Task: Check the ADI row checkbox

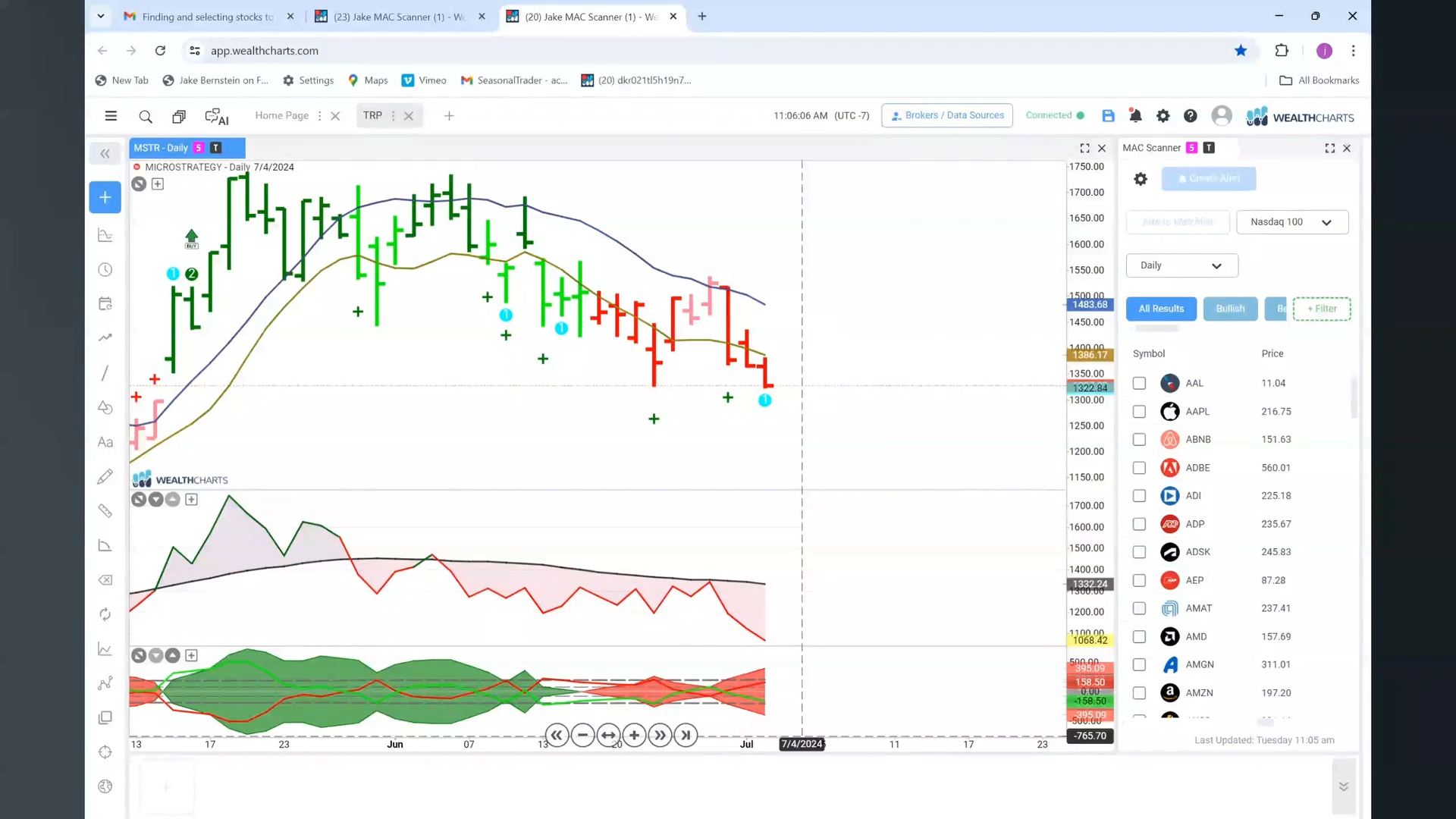Action: [x=1139, y=496]
